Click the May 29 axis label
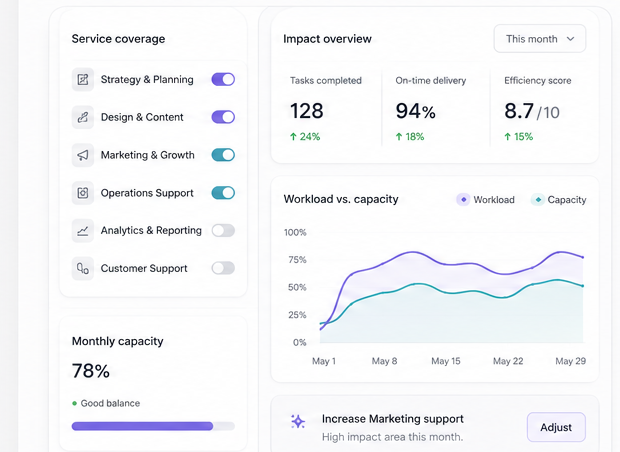Screen dimensions: 620x452 point(570,361)
